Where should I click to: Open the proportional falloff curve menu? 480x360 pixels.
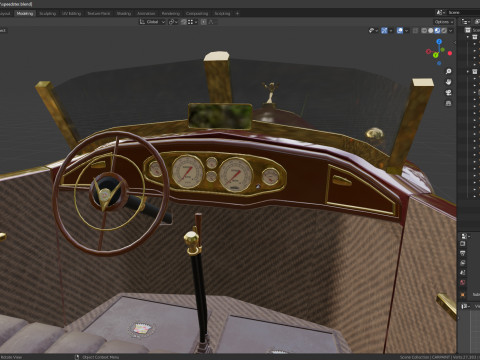click(x=211, y=22)
